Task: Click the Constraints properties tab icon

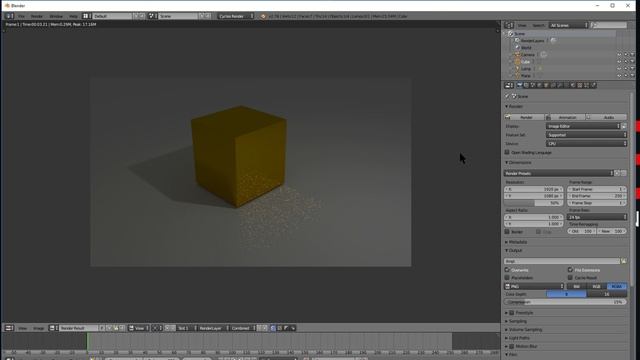Action: pyautogui.click(x=553, y=85)
